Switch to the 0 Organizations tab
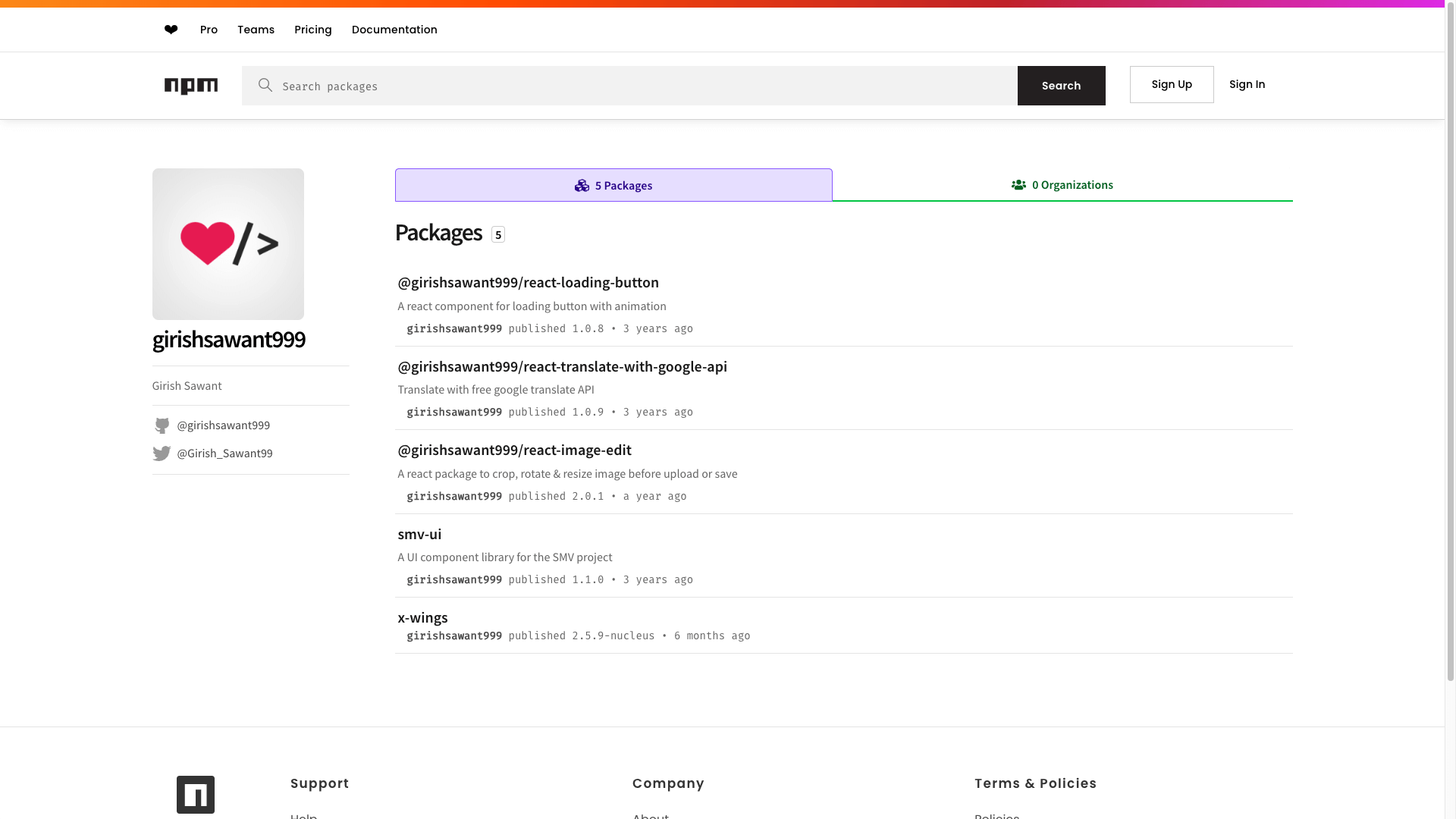The height and width of the screenshot is (819, 1456). point(1062,185)
